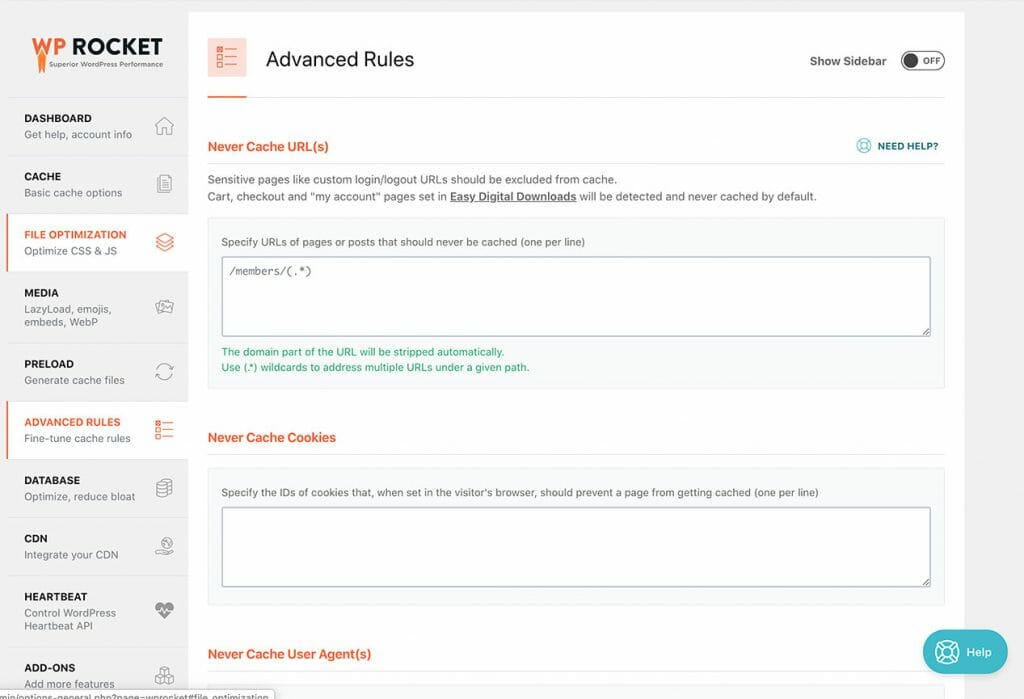Click the Need Help lifebuoy icon
Screen dimensions: 1024x699
point(863,146)
